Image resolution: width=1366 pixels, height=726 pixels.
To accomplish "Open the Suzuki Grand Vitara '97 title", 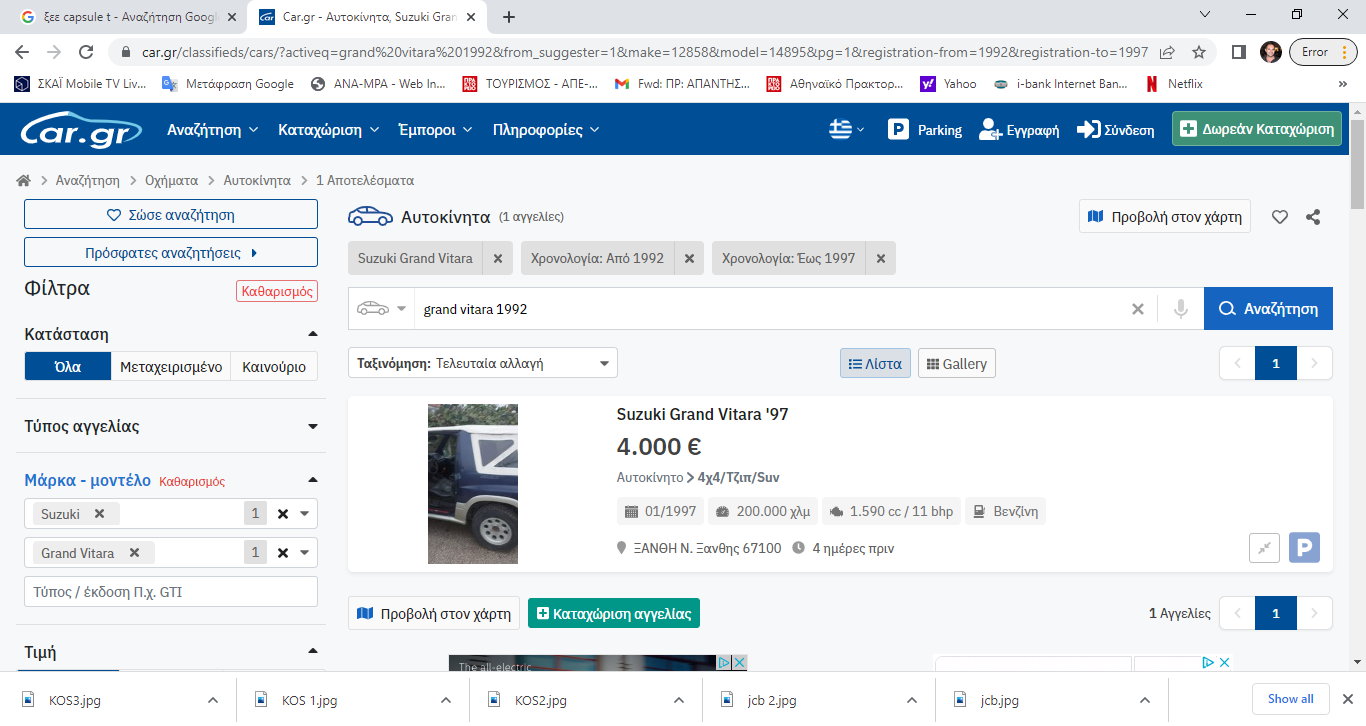I will coord(702,414).
